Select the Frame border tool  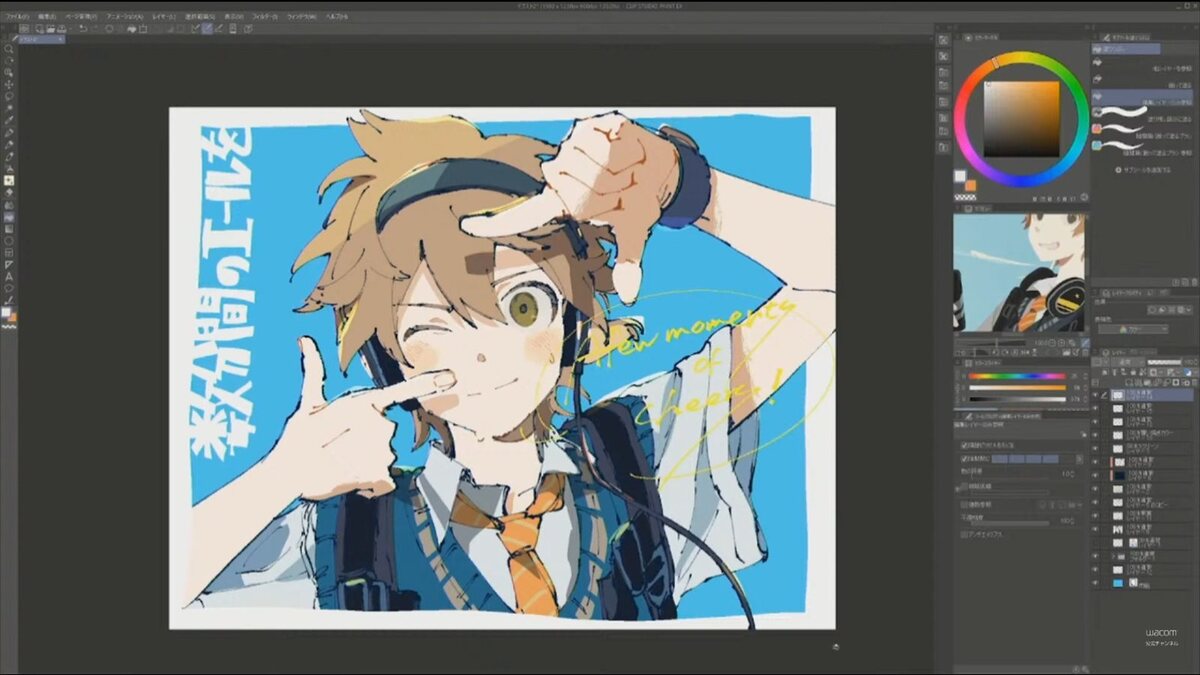9,252
